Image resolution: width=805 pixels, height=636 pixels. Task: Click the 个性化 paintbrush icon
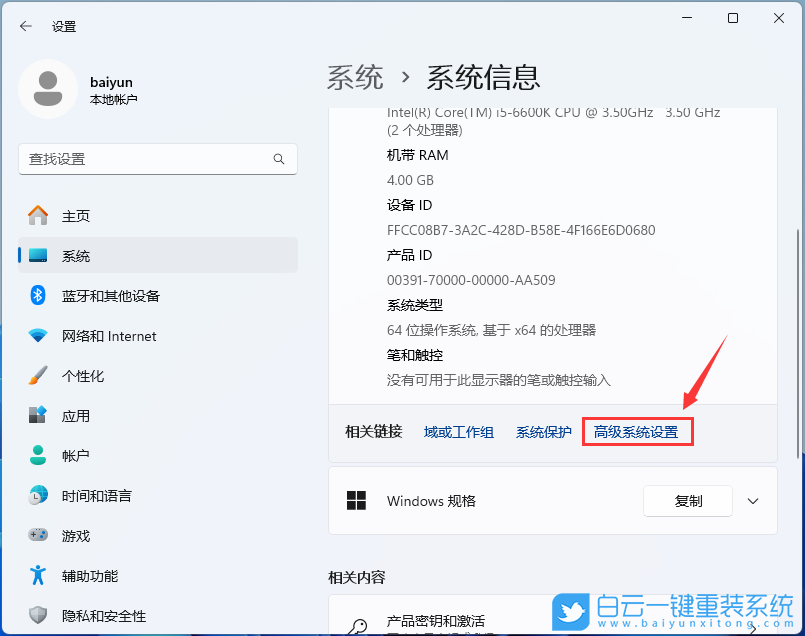(36, 375)
